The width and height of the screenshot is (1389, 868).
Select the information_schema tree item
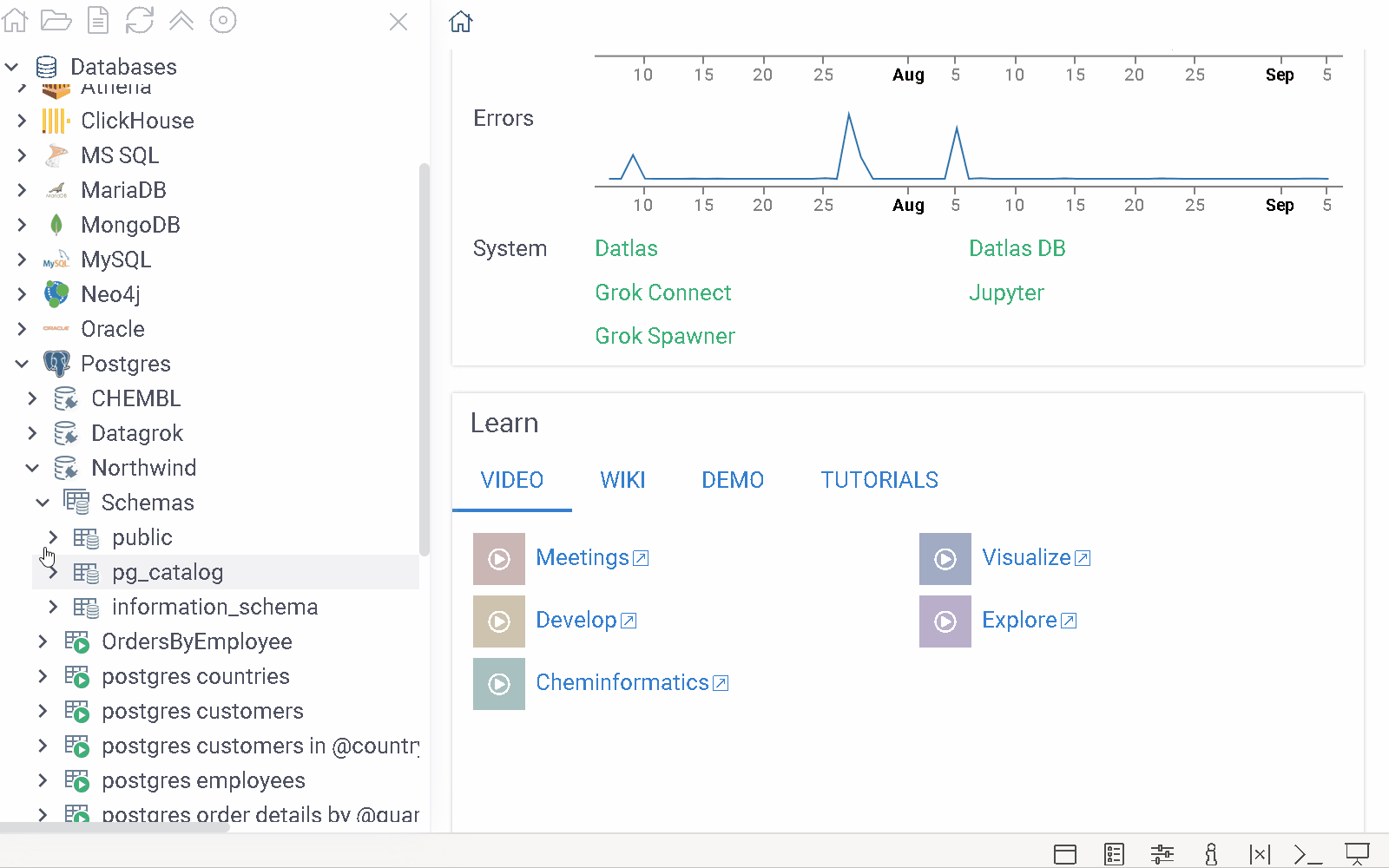click(214, 607)
